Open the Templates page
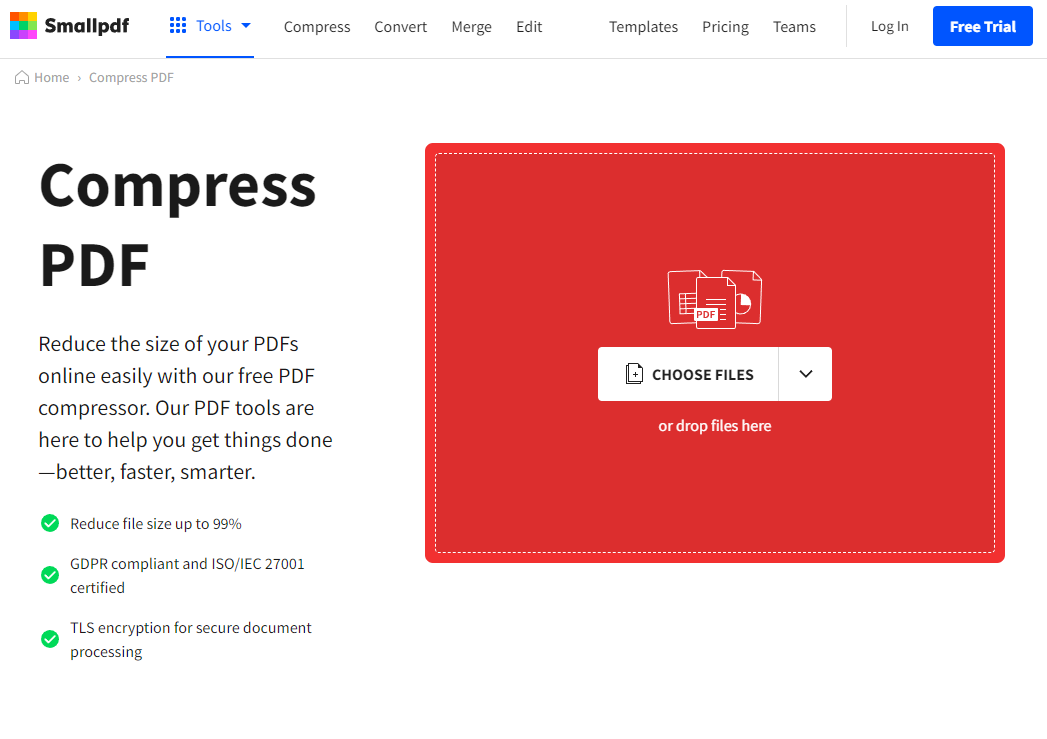The image size is (1047, 739). 643,27
